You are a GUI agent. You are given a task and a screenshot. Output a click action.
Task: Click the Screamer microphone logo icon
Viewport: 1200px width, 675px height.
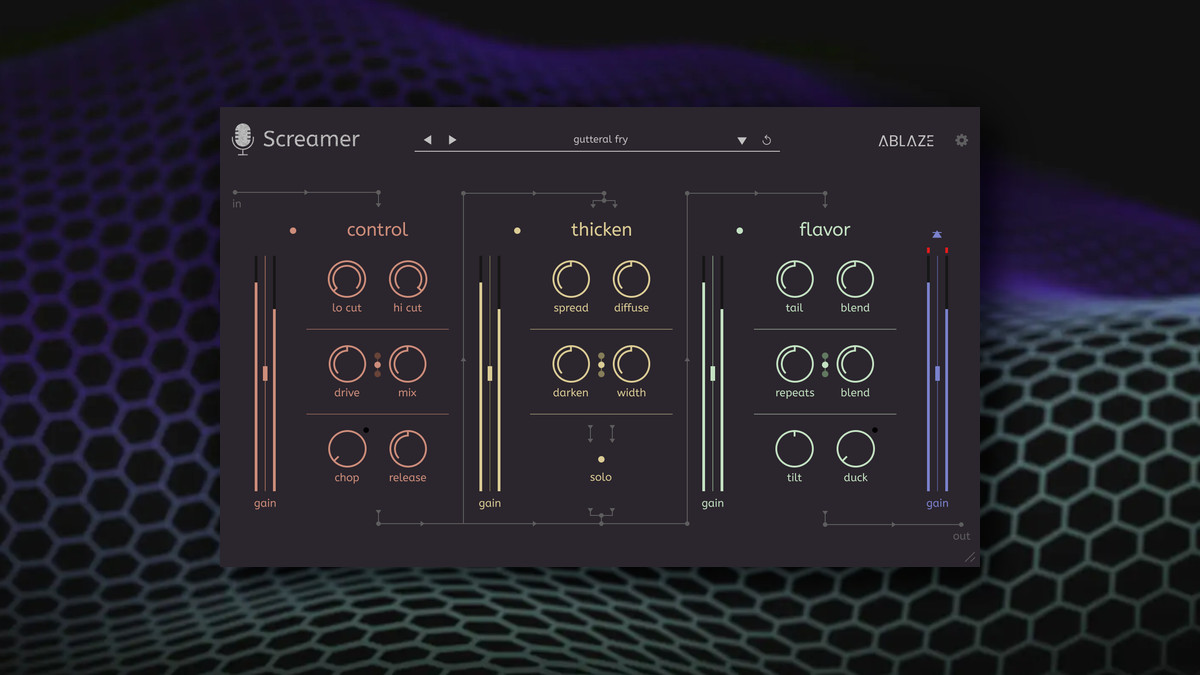point(242,139)
